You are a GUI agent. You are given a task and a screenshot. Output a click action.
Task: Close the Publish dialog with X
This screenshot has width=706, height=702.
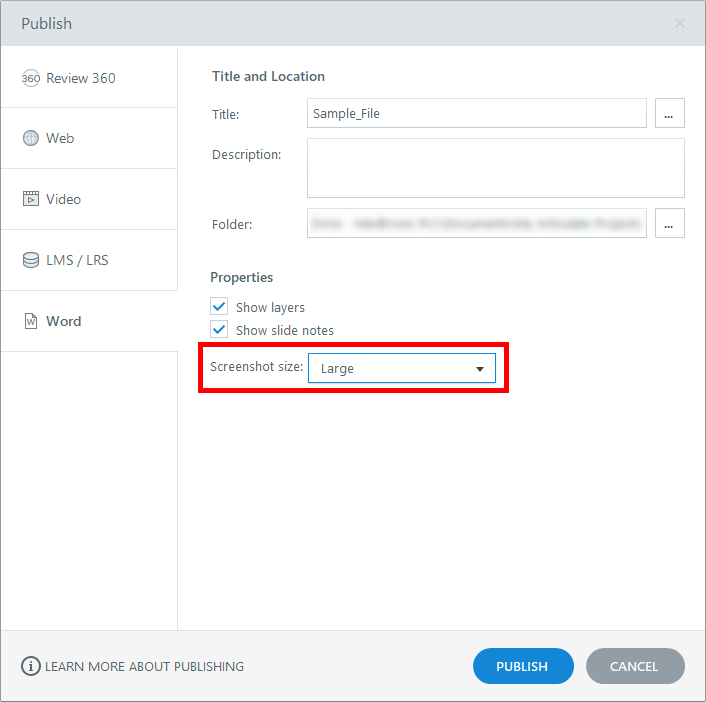click(x=680, y=23)
